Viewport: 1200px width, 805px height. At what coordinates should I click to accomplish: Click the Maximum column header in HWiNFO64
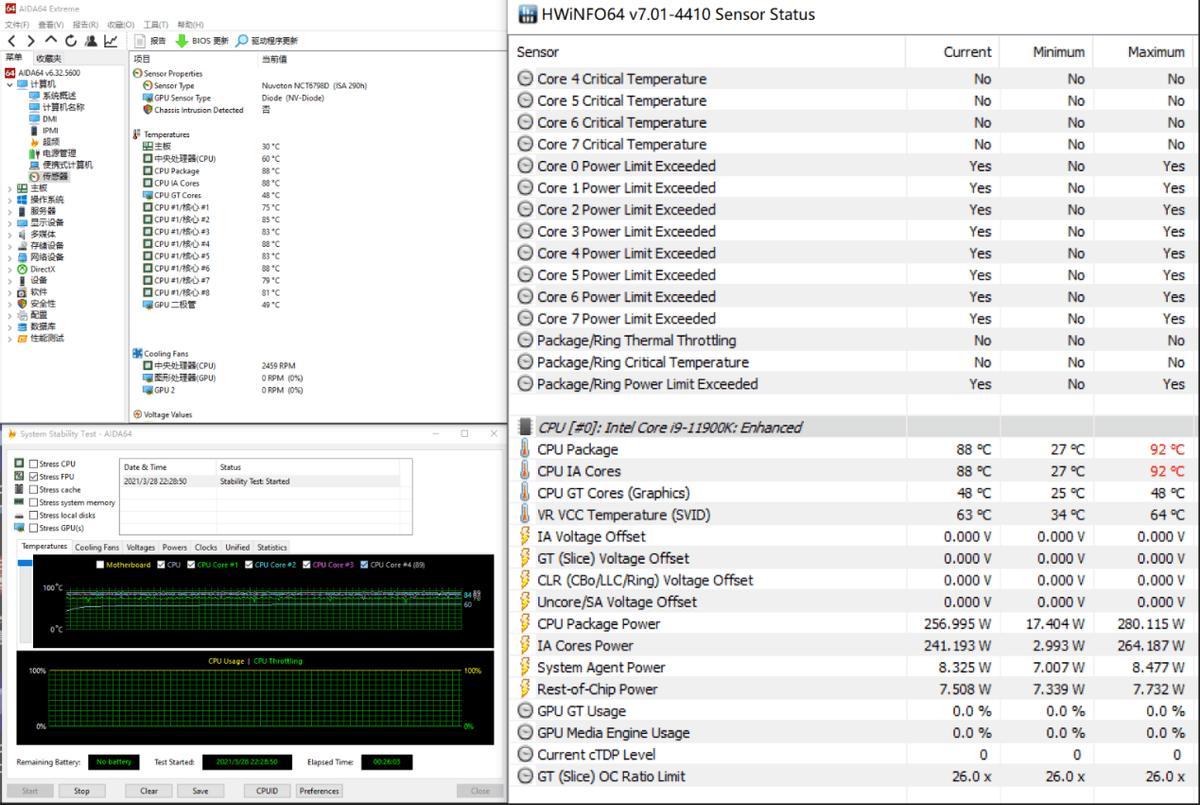tap(1146, 52)
